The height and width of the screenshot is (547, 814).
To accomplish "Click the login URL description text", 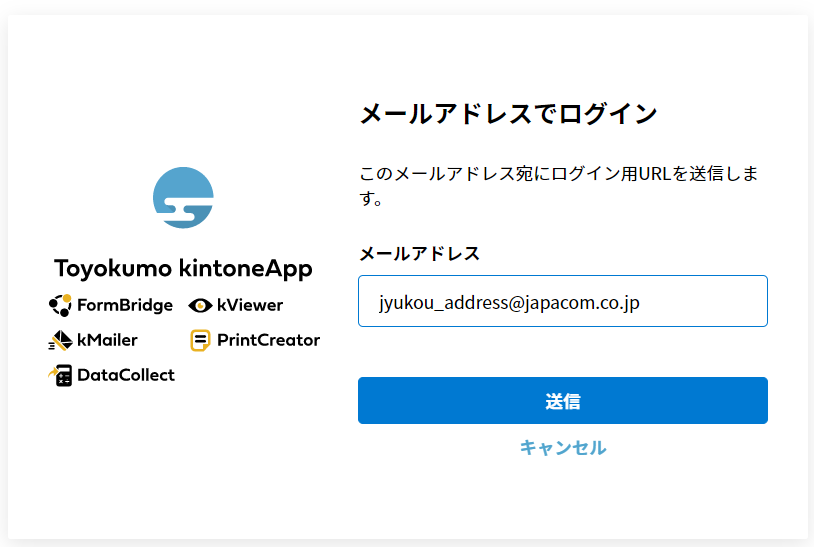I will (559, 185).
